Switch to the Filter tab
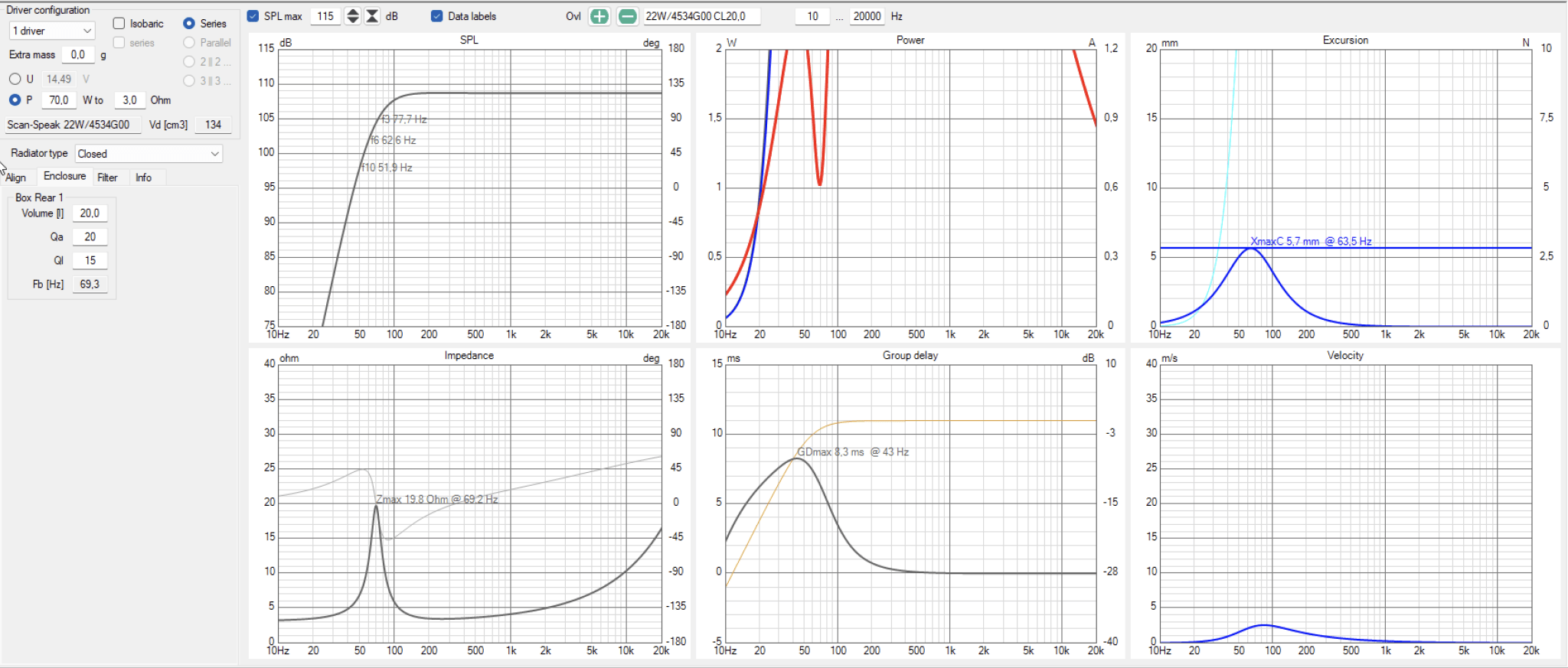The height and width of the screenshot is (668, 1568). click(107, 178)
